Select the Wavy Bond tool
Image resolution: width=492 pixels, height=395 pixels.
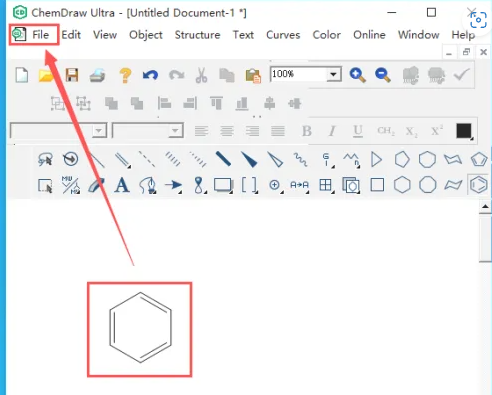point(300,159)
